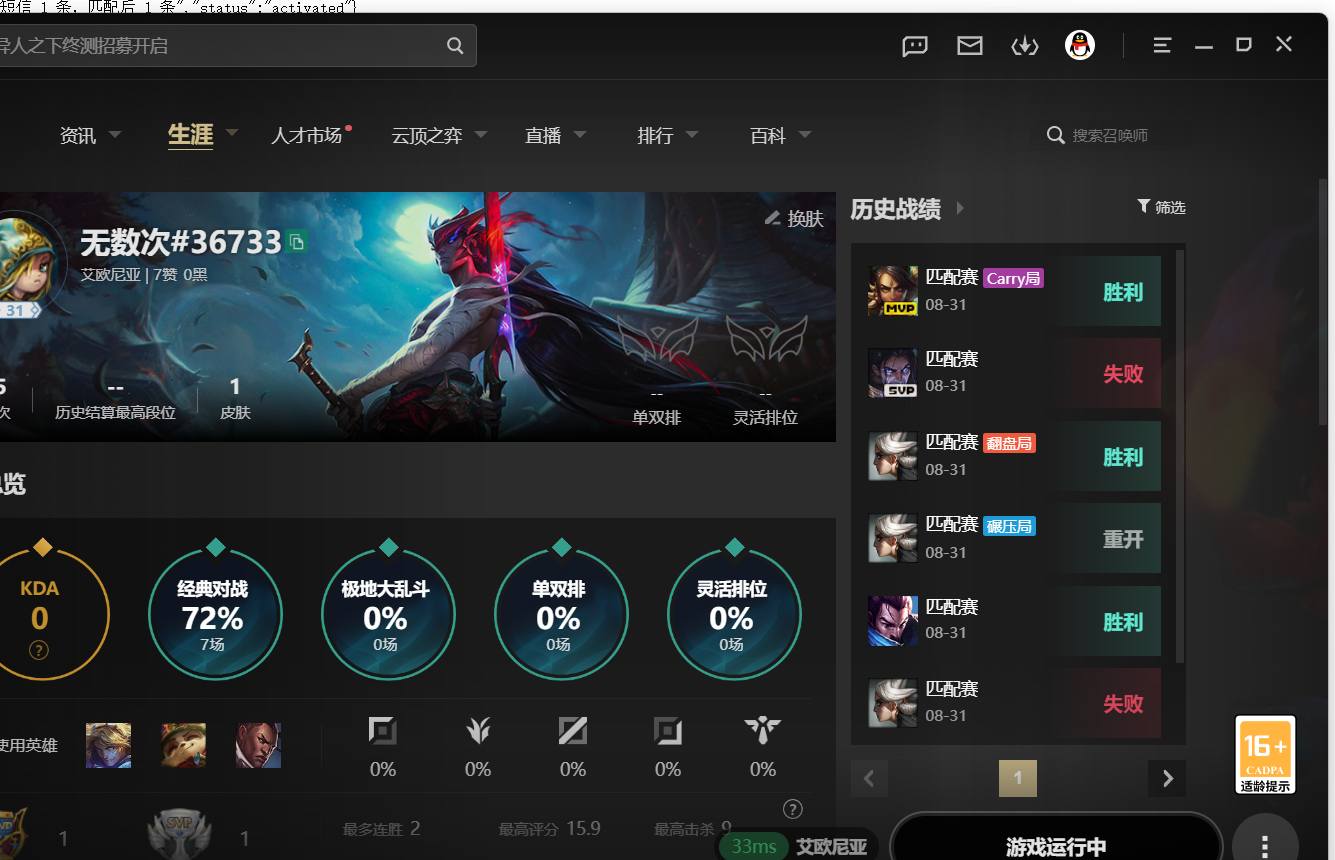This screenshot has height=860, width=1335.
Task: Go to next match history page
Action: point(1167,778)
